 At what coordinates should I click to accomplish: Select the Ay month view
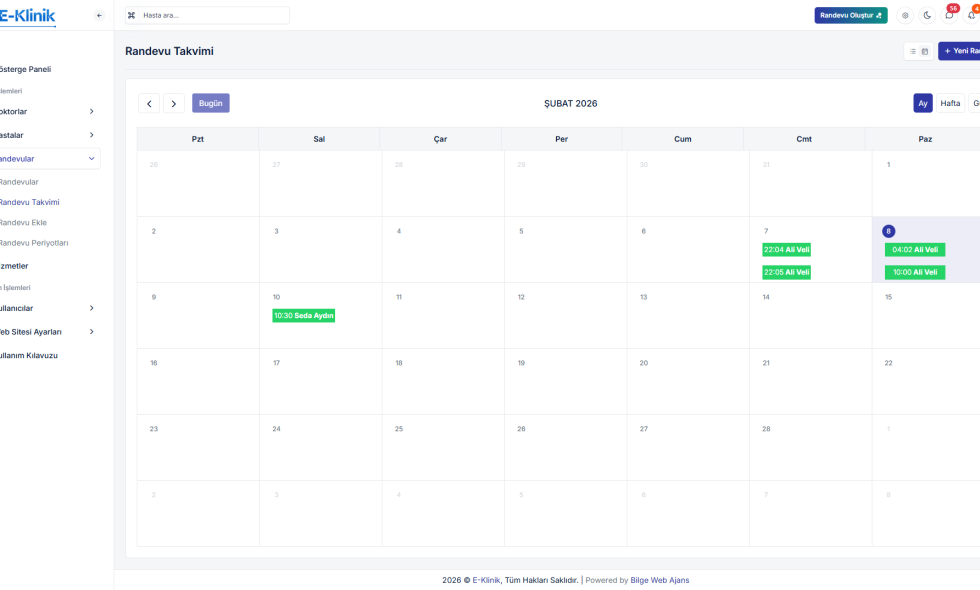[x=922, y=103]
